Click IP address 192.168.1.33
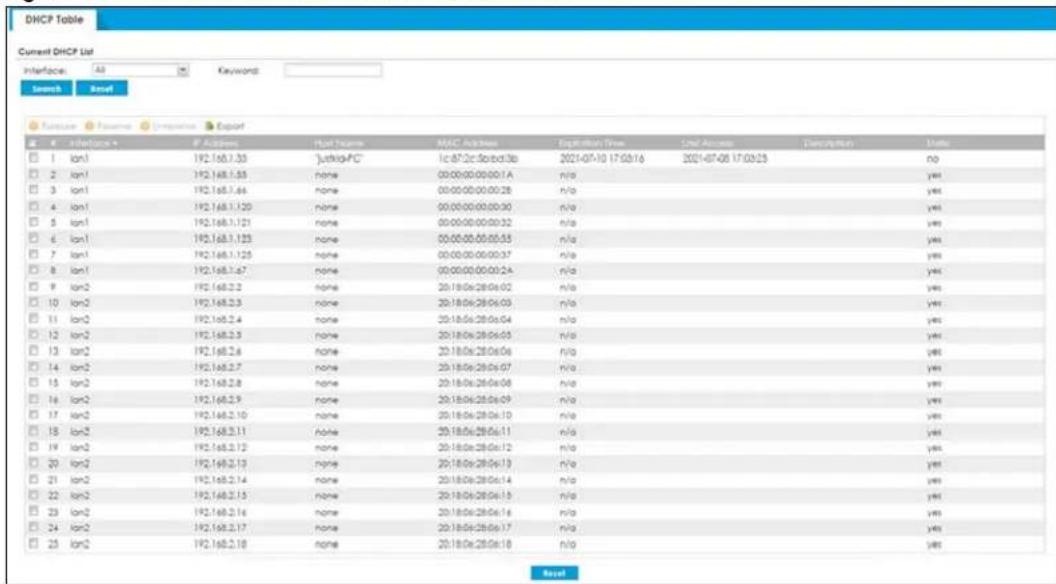 click(x=220, y=159)
